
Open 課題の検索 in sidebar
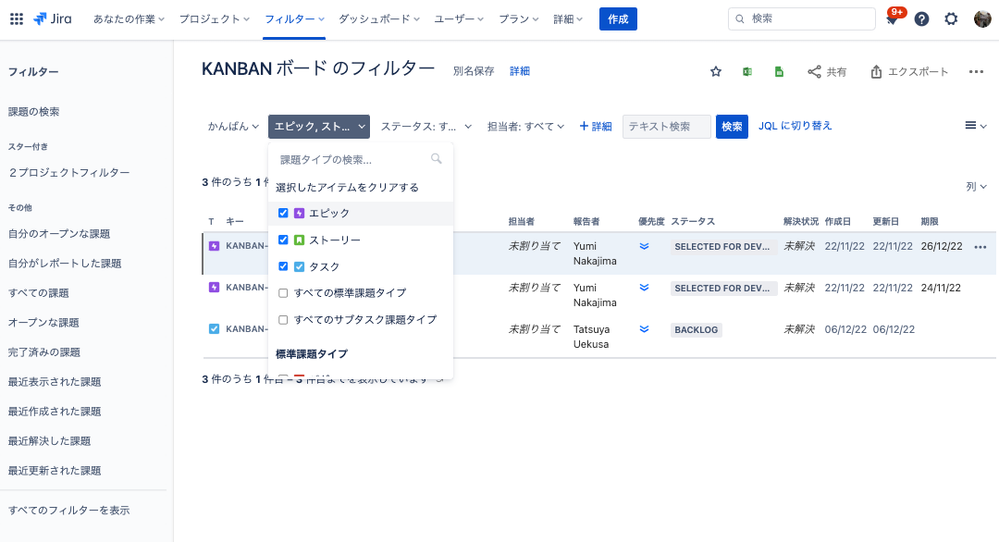pos(34,111)
